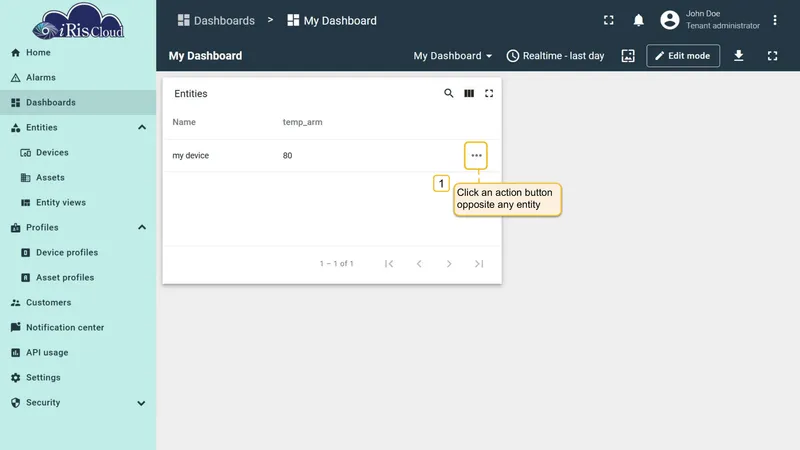This screenshot has width=800, height=450.
Task: Click the dashboard image export icon
Action: (x=628, y=56)
